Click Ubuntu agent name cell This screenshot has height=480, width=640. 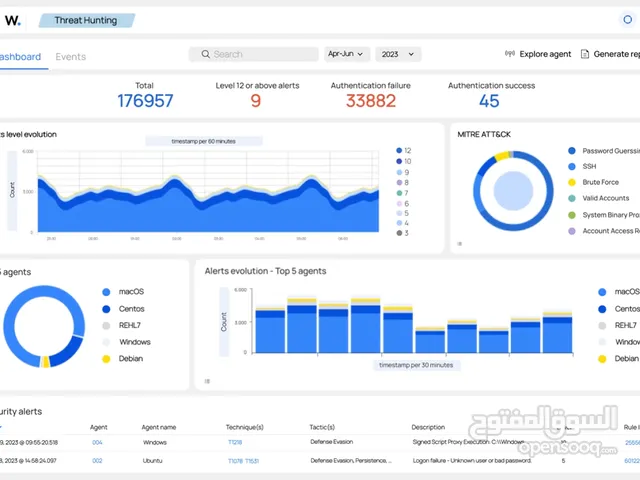pyautogui.click(x=152, y=461)
